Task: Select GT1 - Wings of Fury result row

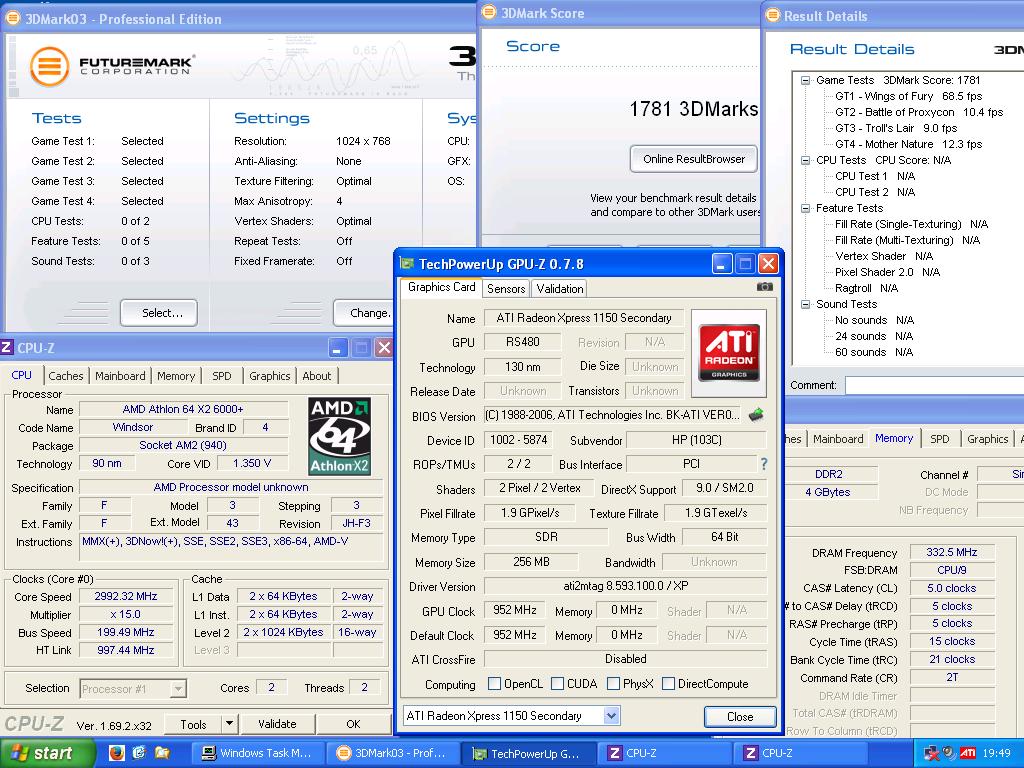Action: click(908, 96)
